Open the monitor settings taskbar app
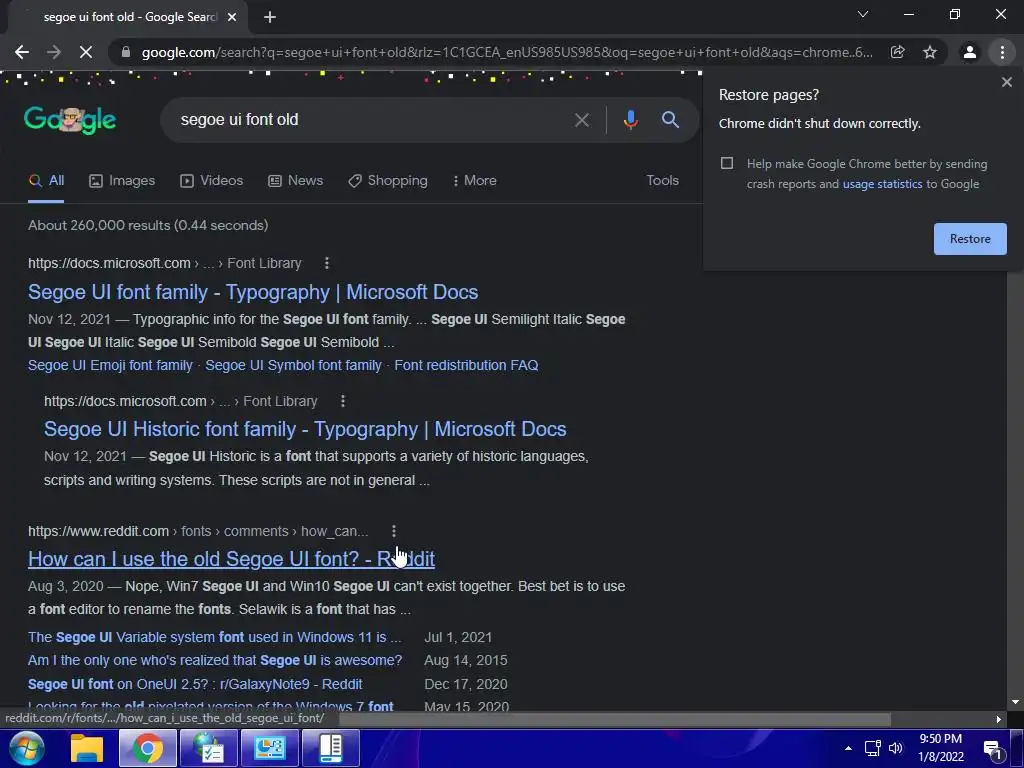1024x768 pixels. point(270,748)
